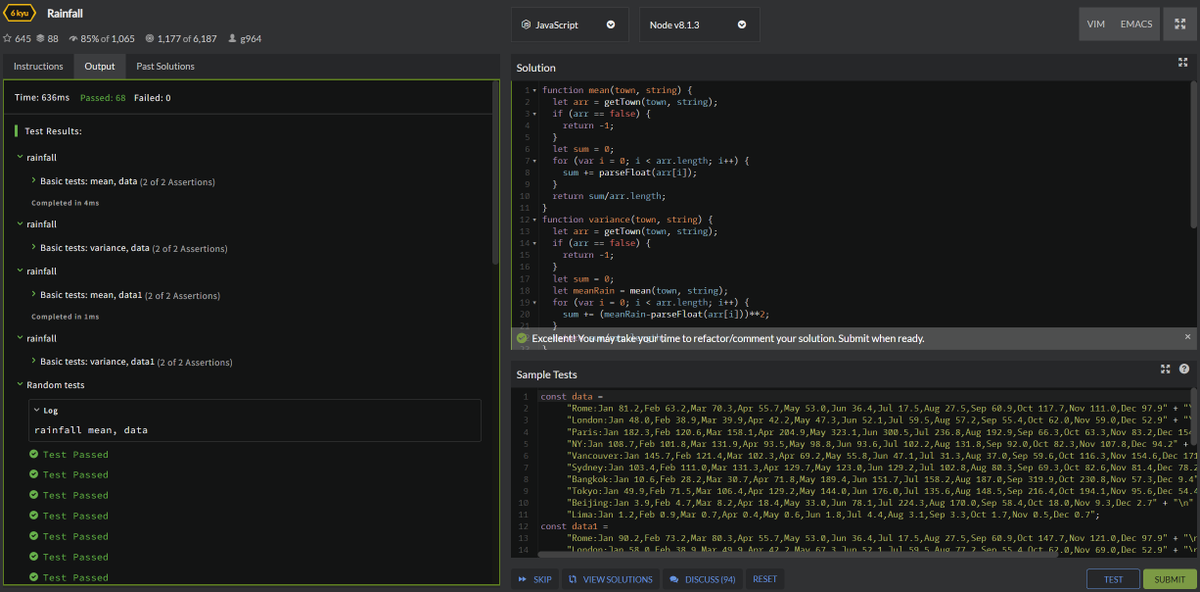Select the Output tab
This screenshot has height=592, width=1200.
[x=99, y=66]
